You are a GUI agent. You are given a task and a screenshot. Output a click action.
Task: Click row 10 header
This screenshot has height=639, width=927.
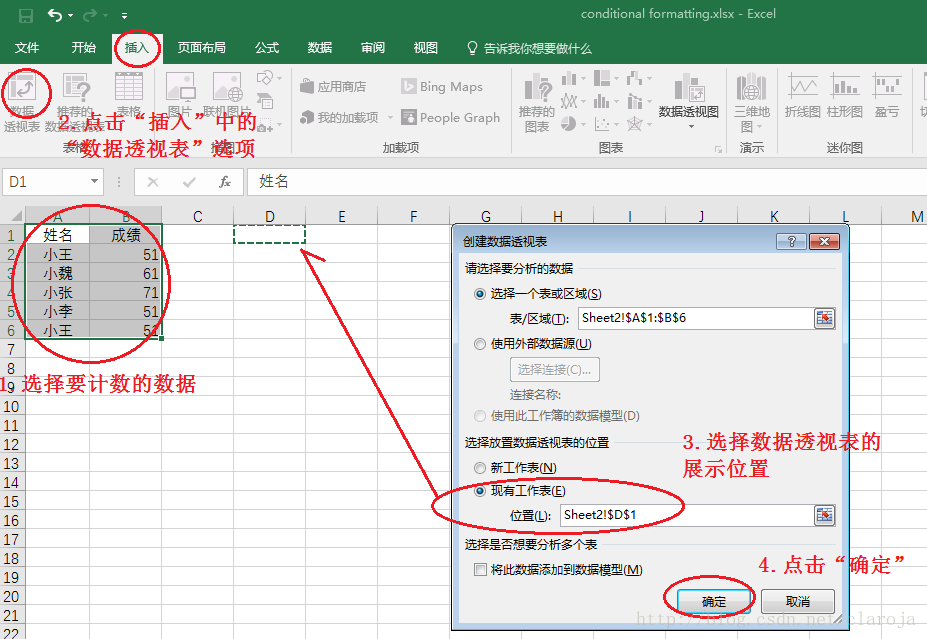[11, 407]
